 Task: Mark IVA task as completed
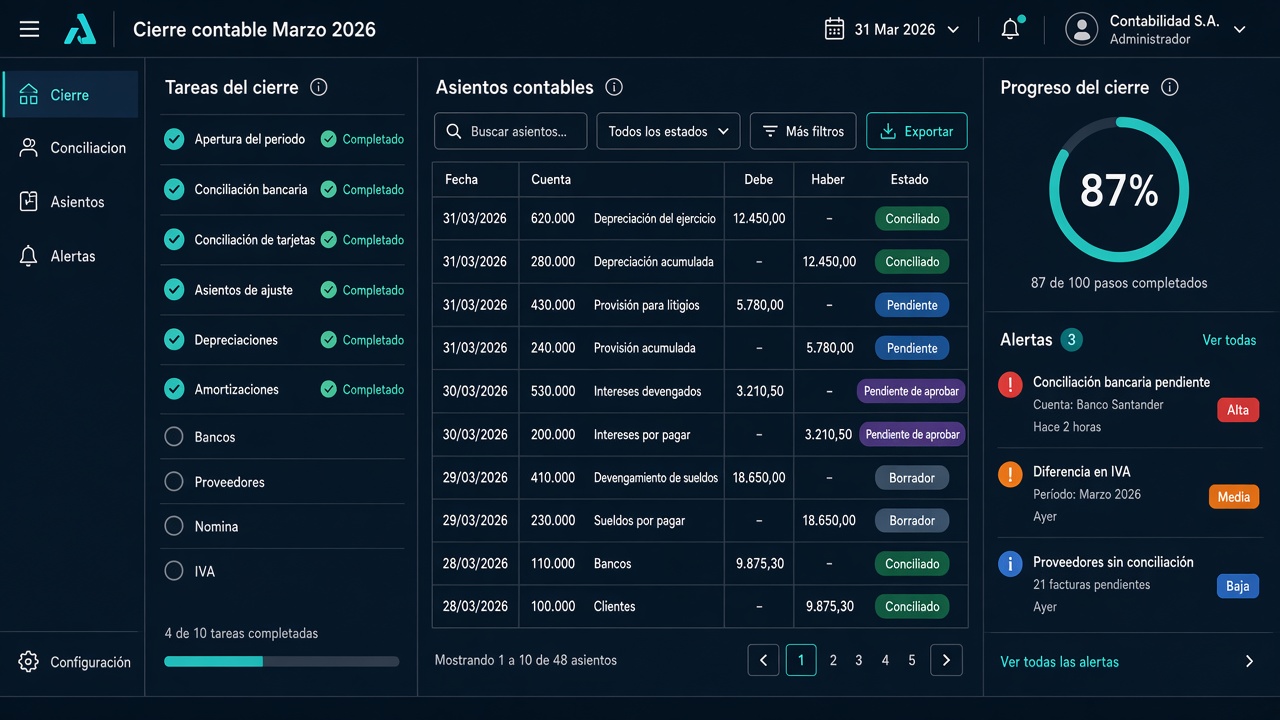tap(174, 571)
